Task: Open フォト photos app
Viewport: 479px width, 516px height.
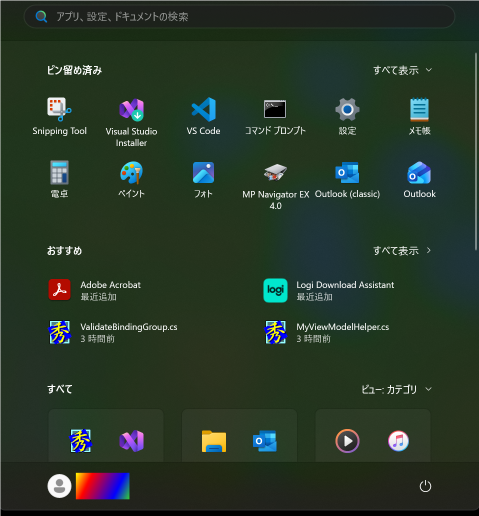Action: coord(203,179)
